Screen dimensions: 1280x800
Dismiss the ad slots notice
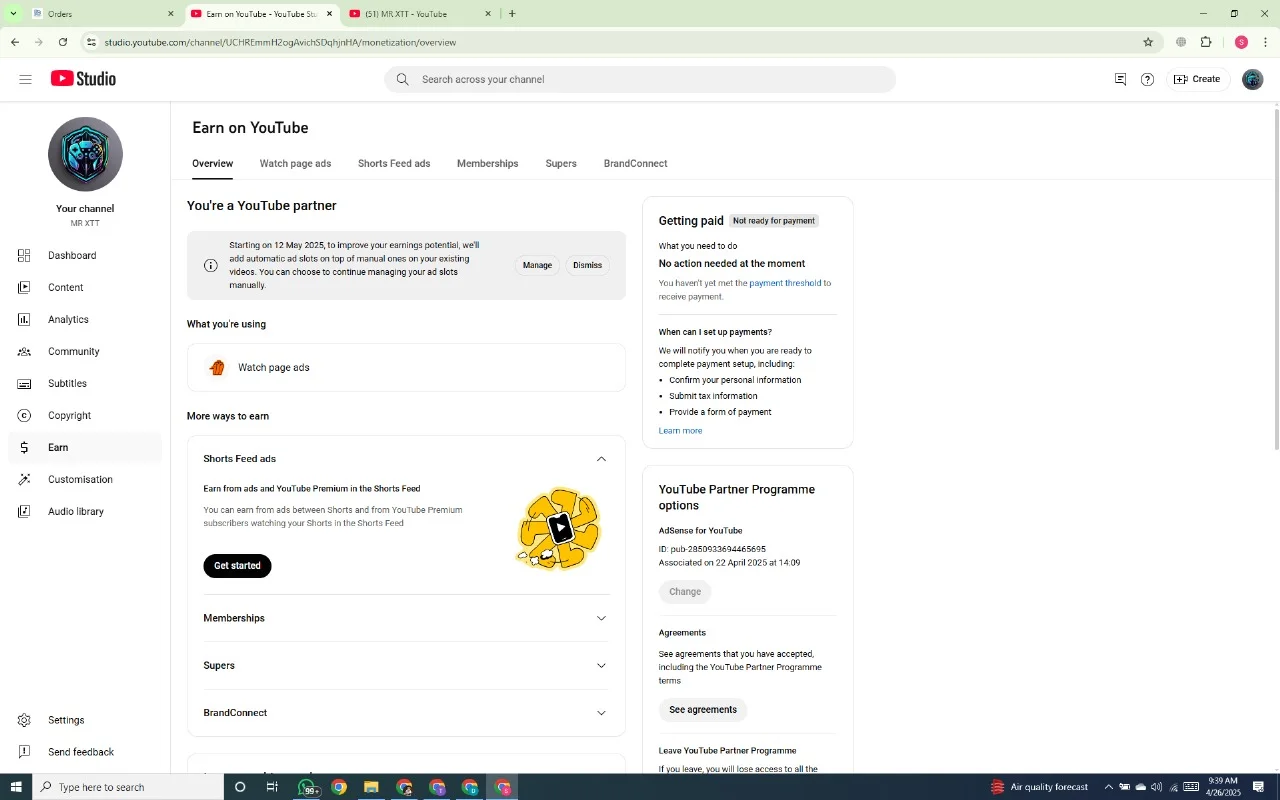point(587,265)
